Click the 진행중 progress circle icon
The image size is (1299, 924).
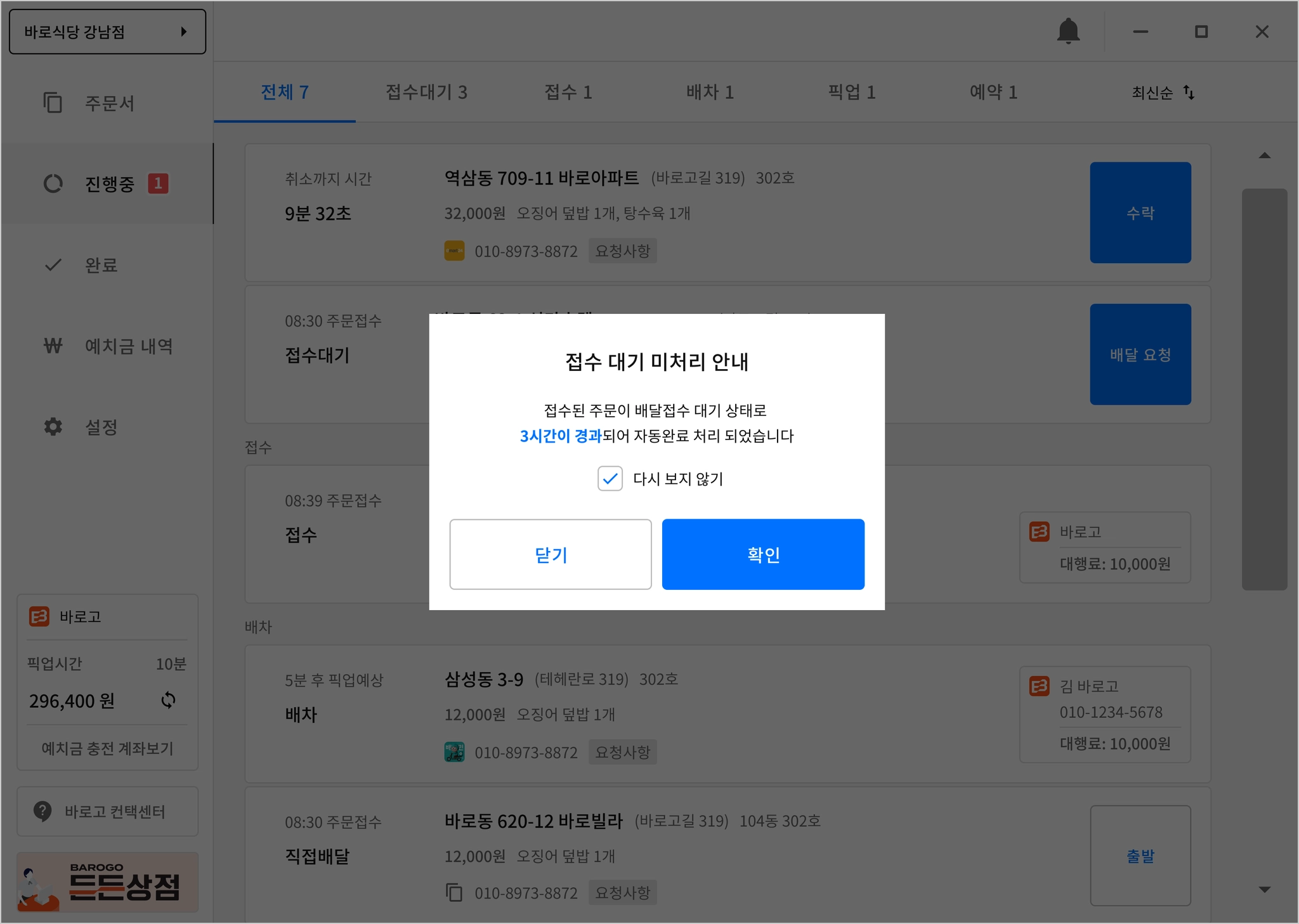[x=53, y=184]
